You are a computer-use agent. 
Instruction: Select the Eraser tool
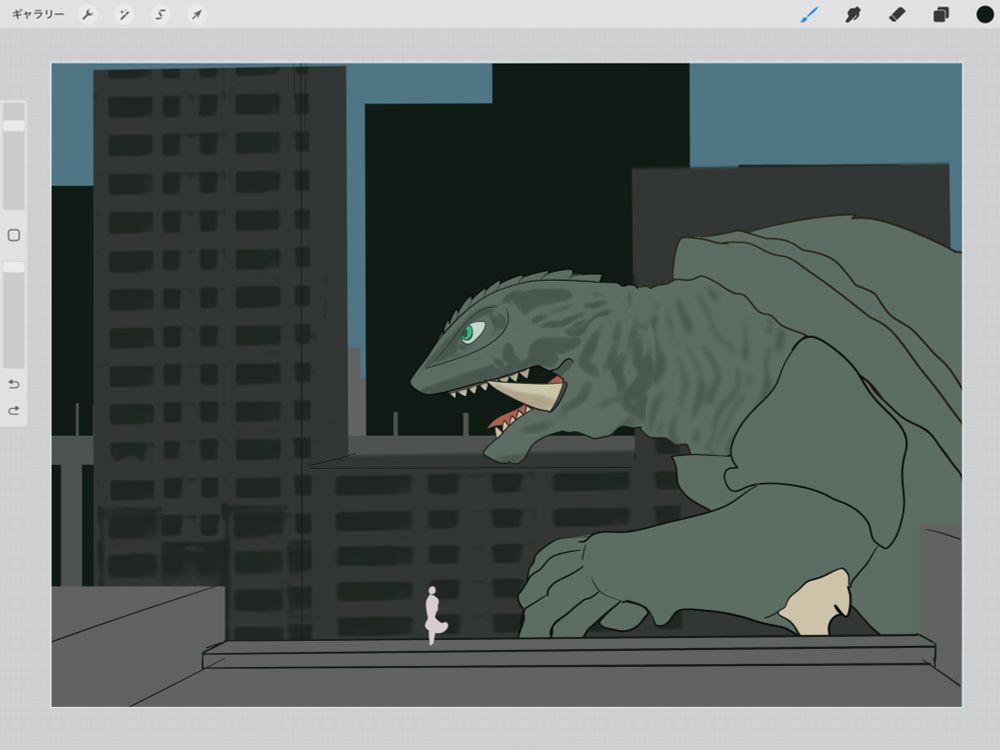(897, 15)
